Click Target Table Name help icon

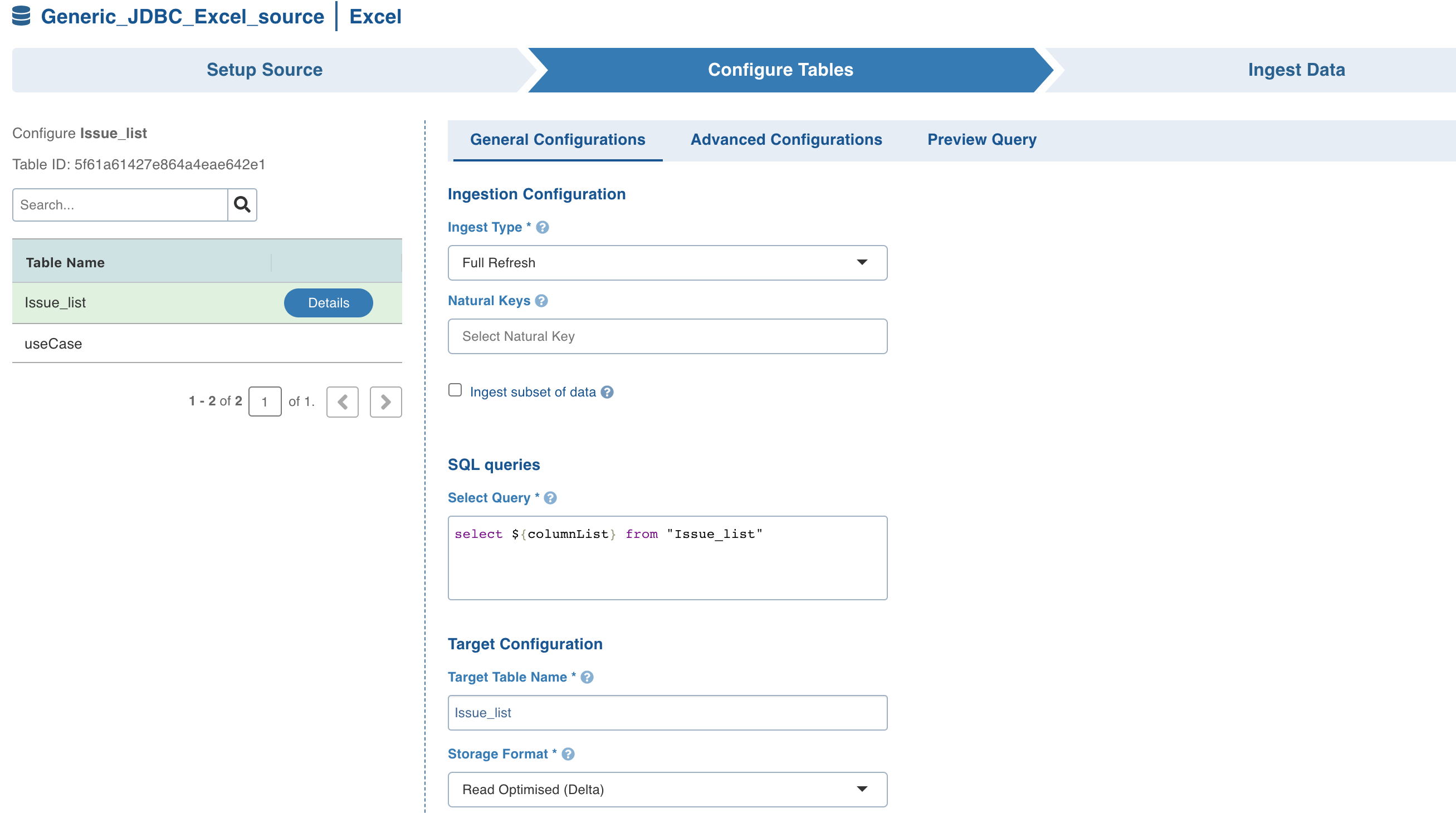point(587,677)
